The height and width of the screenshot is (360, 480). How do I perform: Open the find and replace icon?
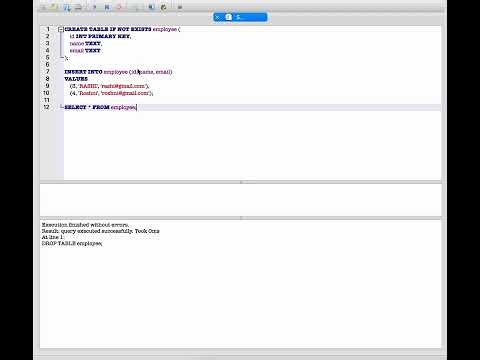tap(163, 7)
